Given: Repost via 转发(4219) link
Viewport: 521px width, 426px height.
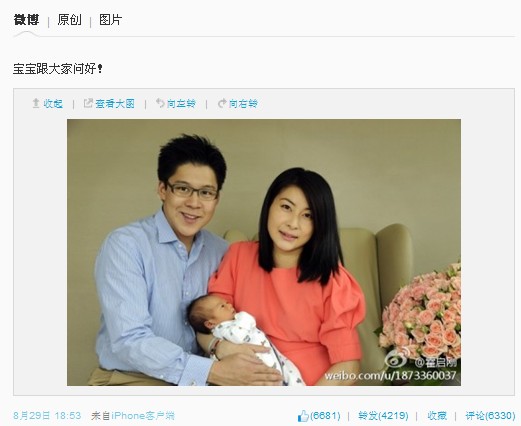Looking at the screenshot, I should [383, 416].
